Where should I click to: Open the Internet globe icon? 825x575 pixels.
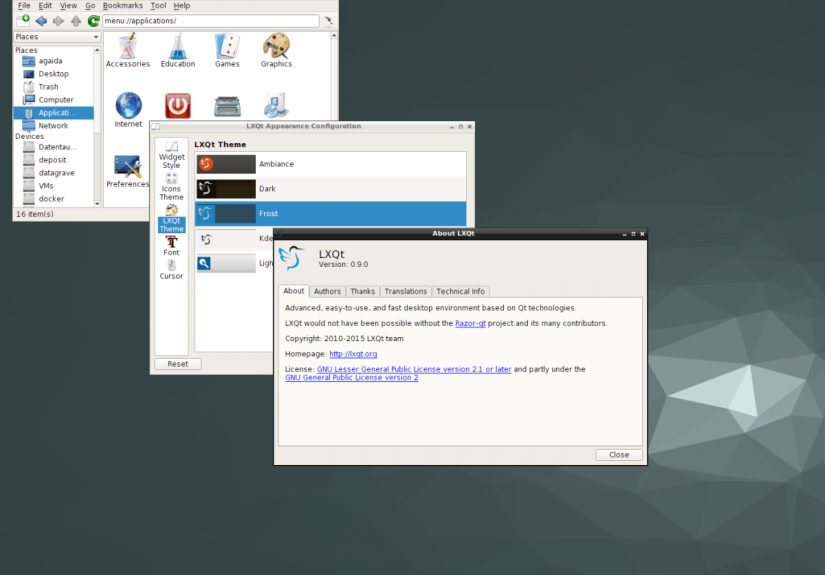[128, 110]
